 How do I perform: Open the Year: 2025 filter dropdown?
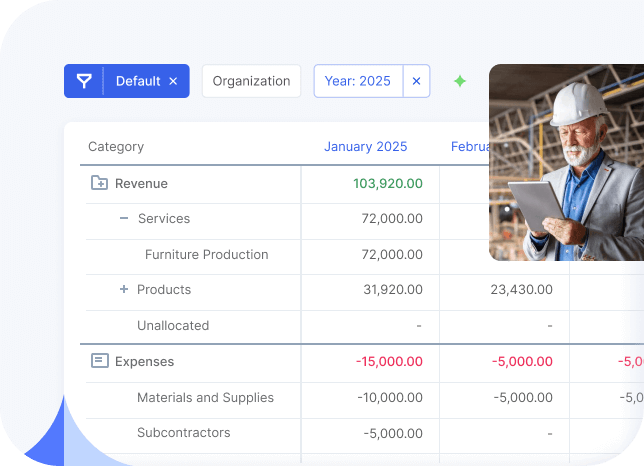(x=359, y=82)
